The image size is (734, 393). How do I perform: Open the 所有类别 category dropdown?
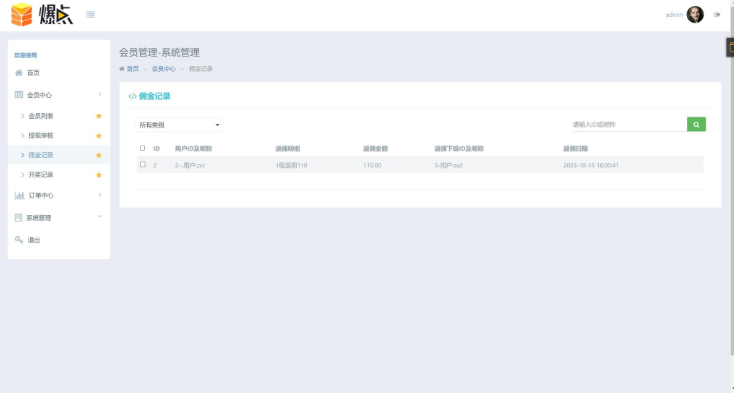179,125
